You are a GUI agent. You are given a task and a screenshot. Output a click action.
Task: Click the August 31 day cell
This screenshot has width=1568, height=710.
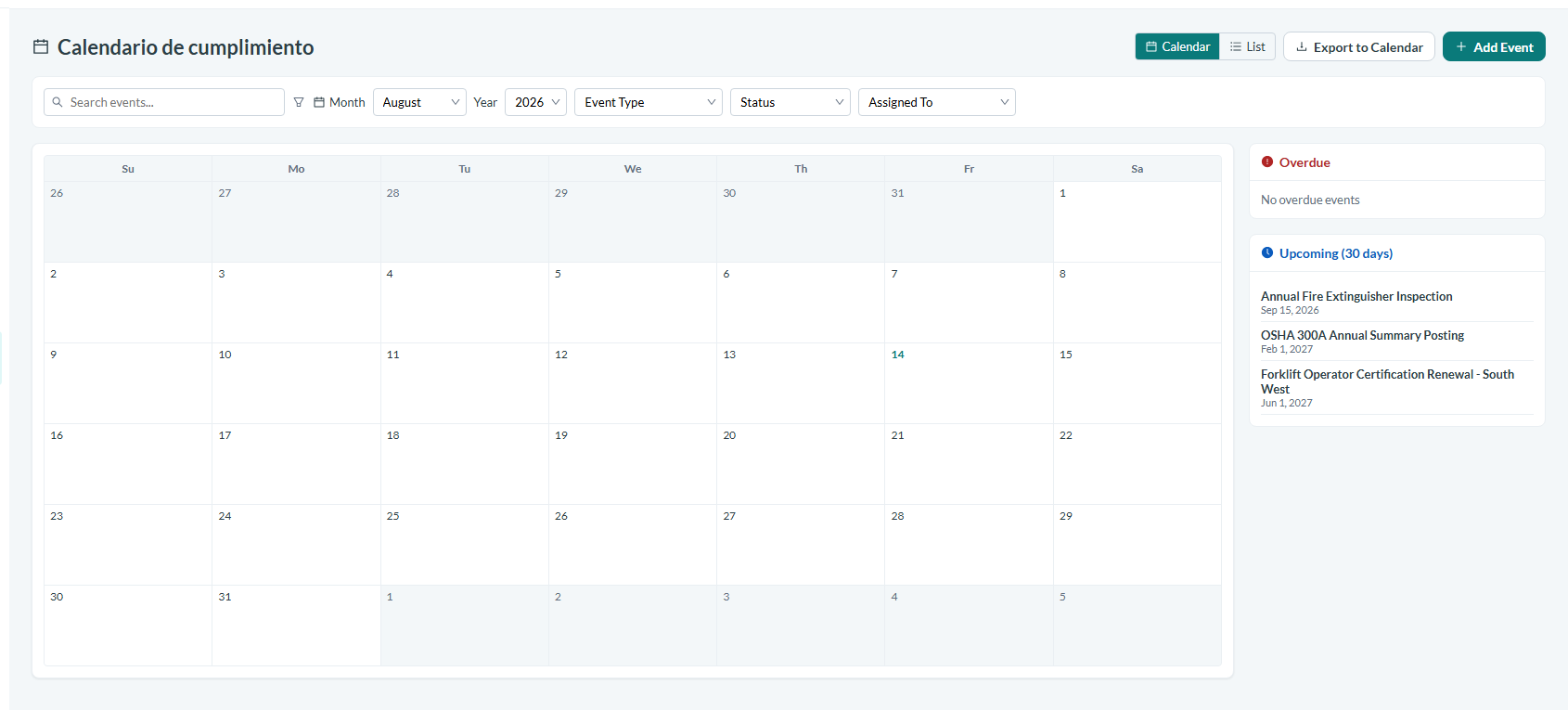point(296,626)
